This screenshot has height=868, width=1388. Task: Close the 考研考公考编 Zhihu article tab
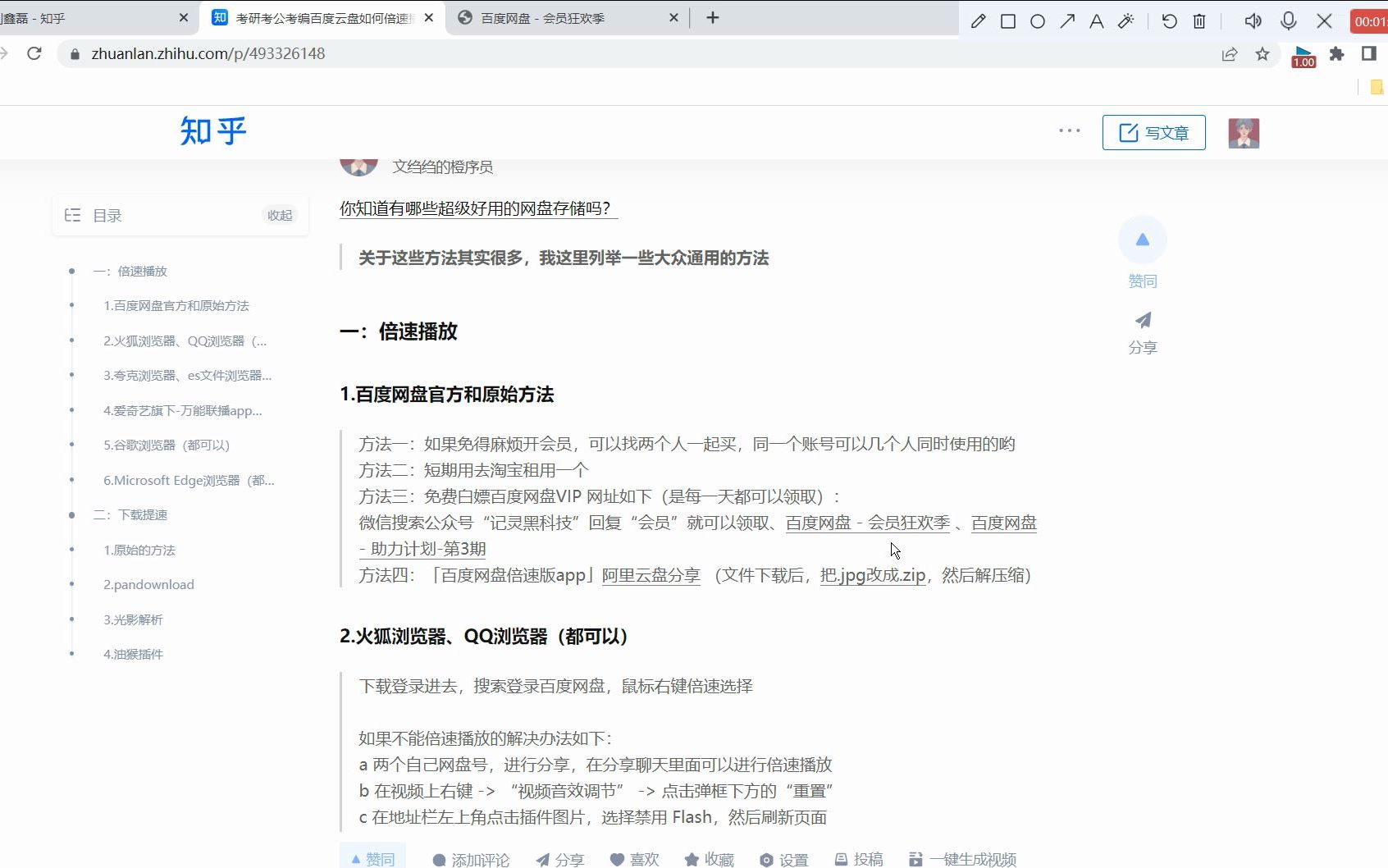429,17
